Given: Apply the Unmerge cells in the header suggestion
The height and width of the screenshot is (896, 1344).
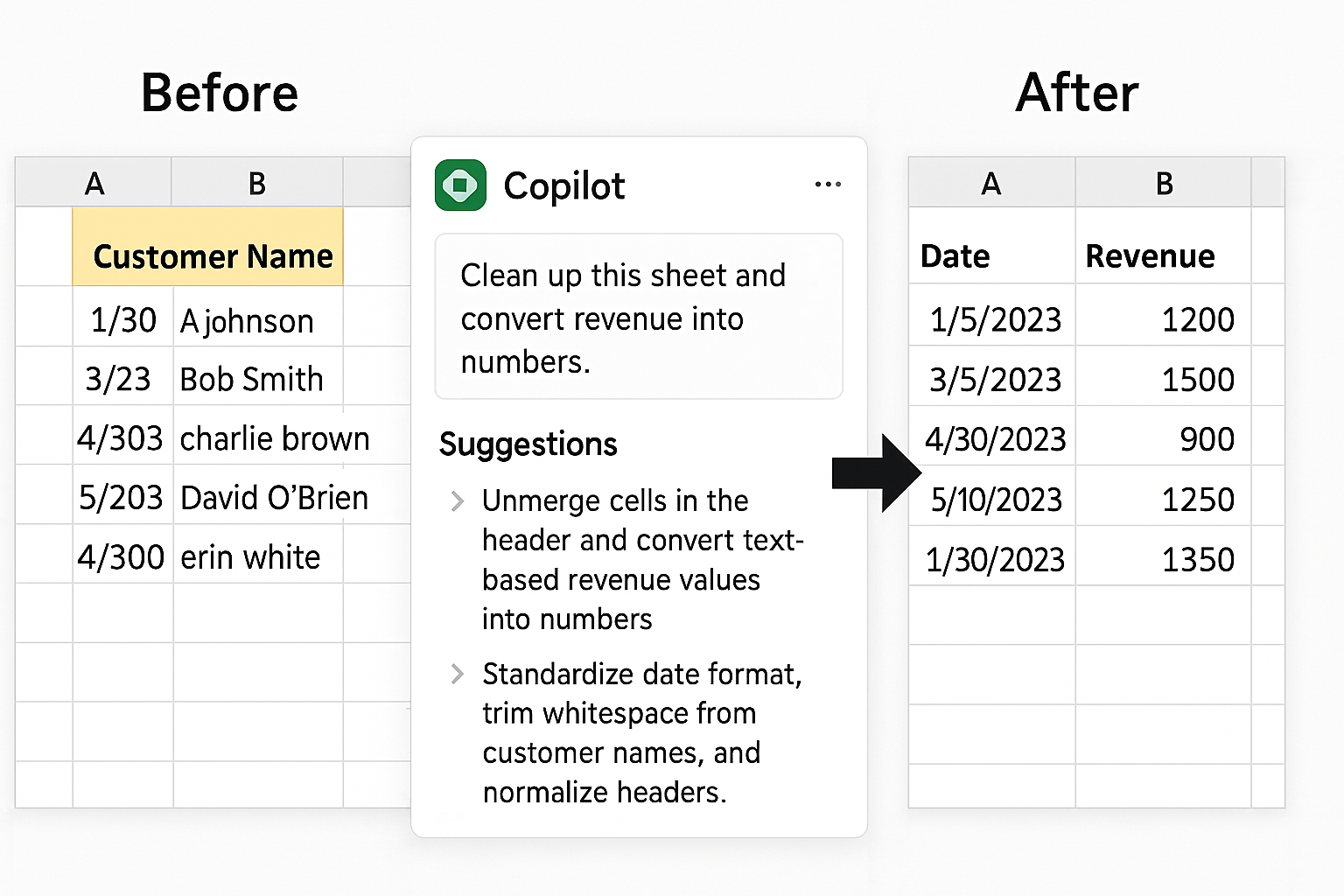Looking at the screenshot, I should (x=642, y=559).
